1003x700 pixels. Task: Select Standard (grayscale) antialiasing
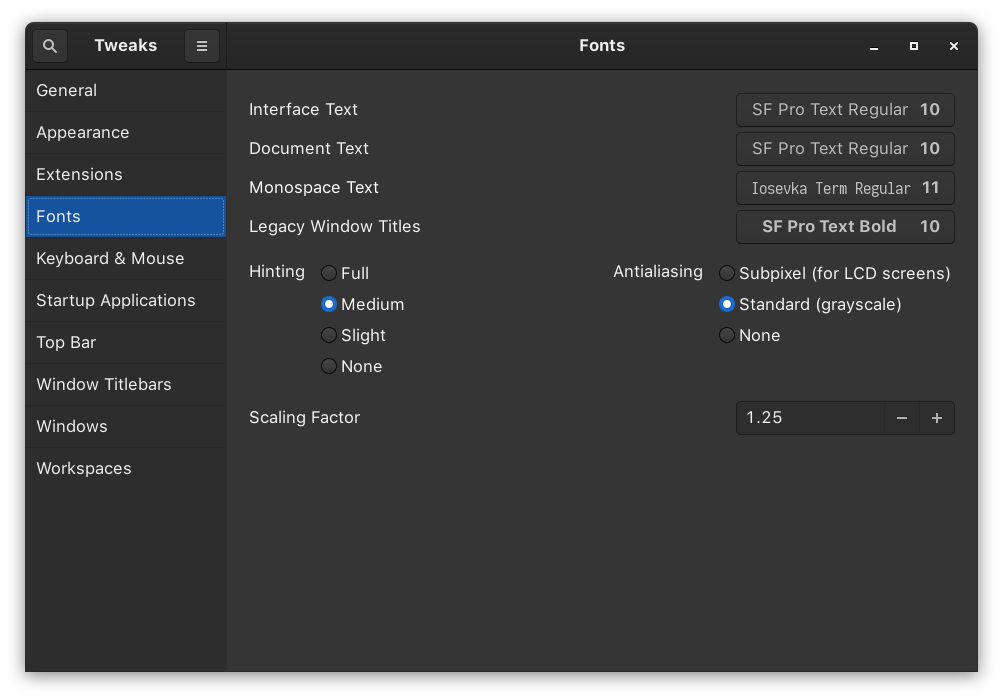point(810,305)
